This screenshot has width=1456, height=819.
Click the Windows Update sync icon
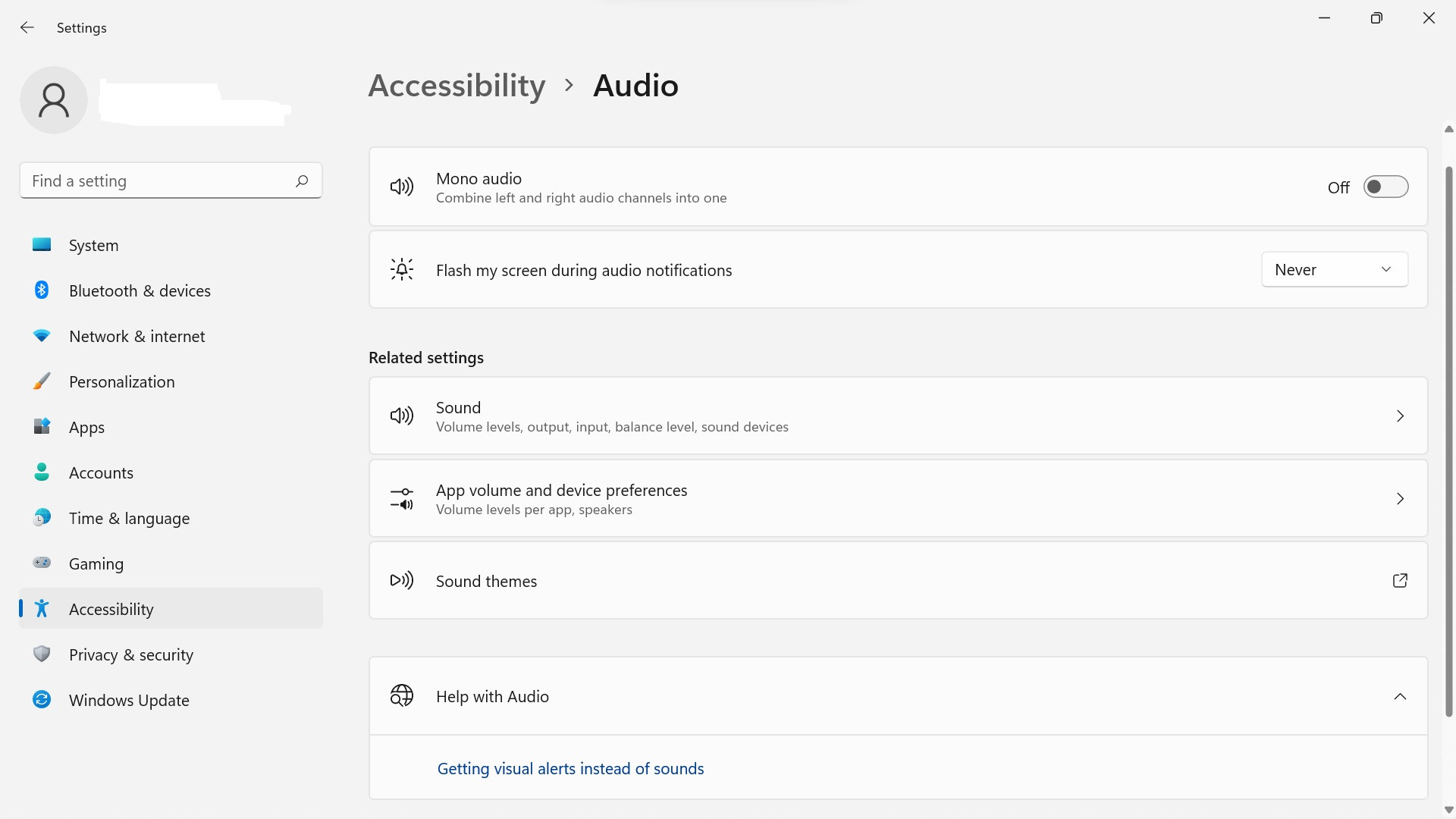42,699
